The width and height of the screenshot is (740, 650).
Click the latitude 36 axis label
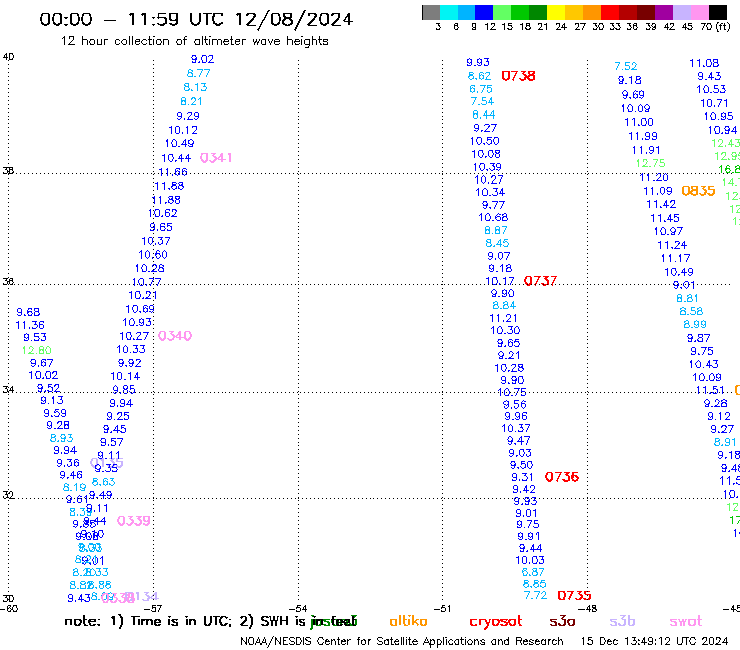(8, 282)
